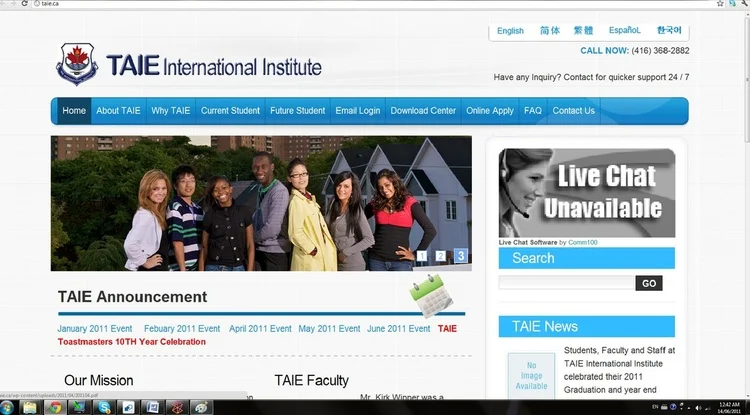Viewport: 750px width, 415px height.
Task: Click the calendar icon beside TAIE Announcement
Action: point(431,296)
